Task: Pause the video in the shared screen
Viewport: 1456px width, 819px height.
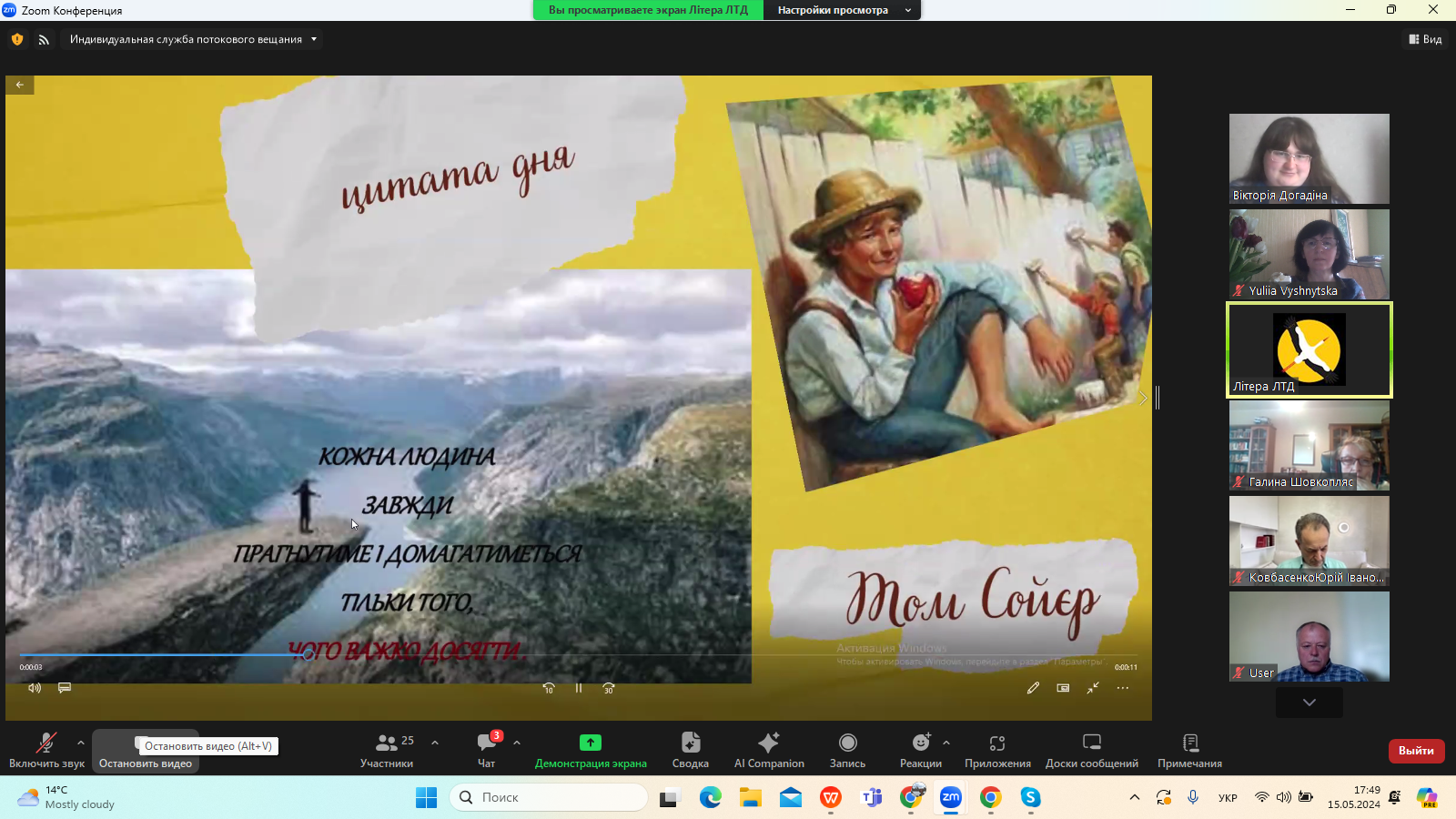Action: pyautogui.click(x=579, y=688)
